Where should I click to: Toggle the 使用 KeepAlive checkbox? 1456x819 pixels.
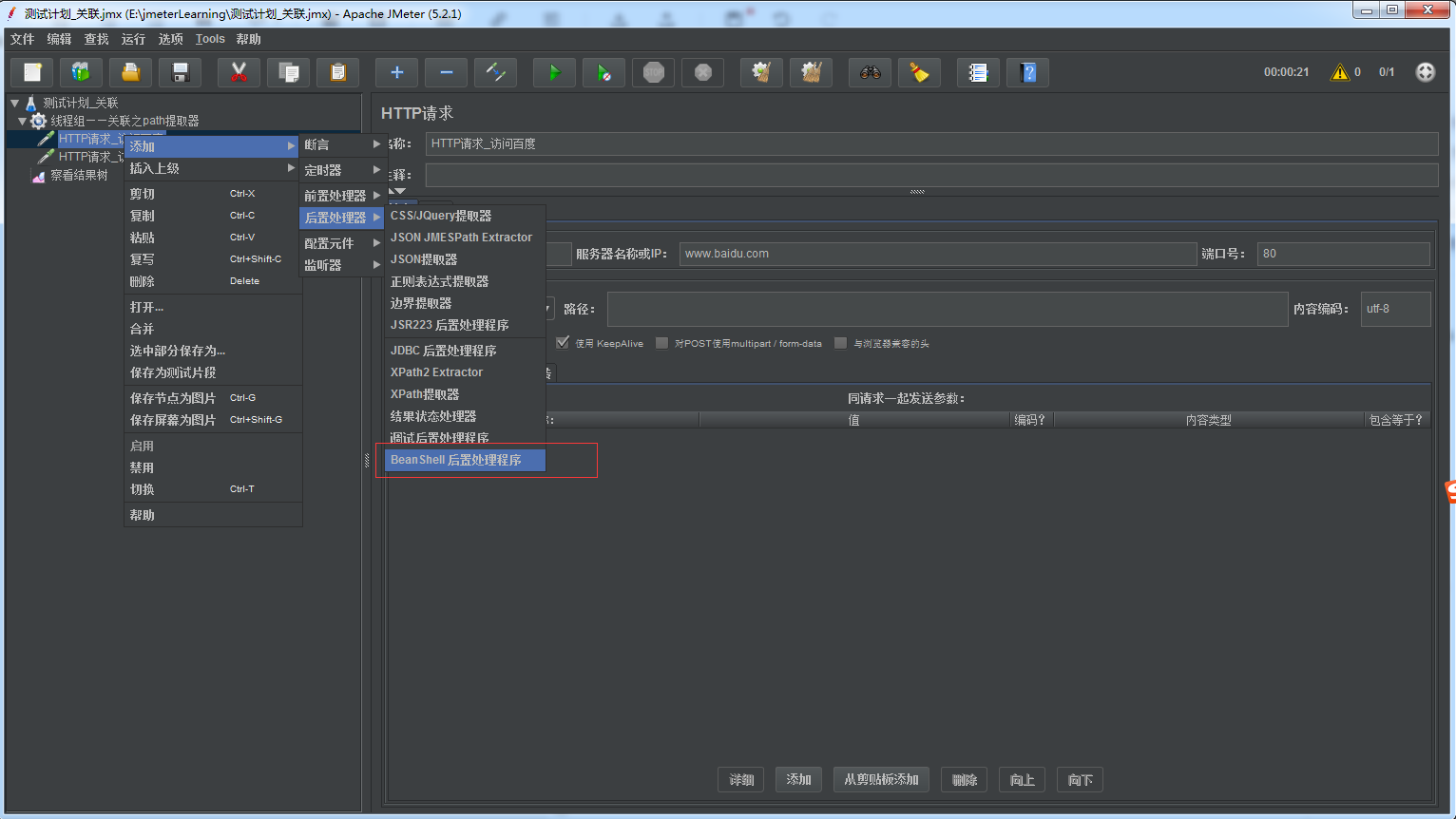(x=563, y=343)
